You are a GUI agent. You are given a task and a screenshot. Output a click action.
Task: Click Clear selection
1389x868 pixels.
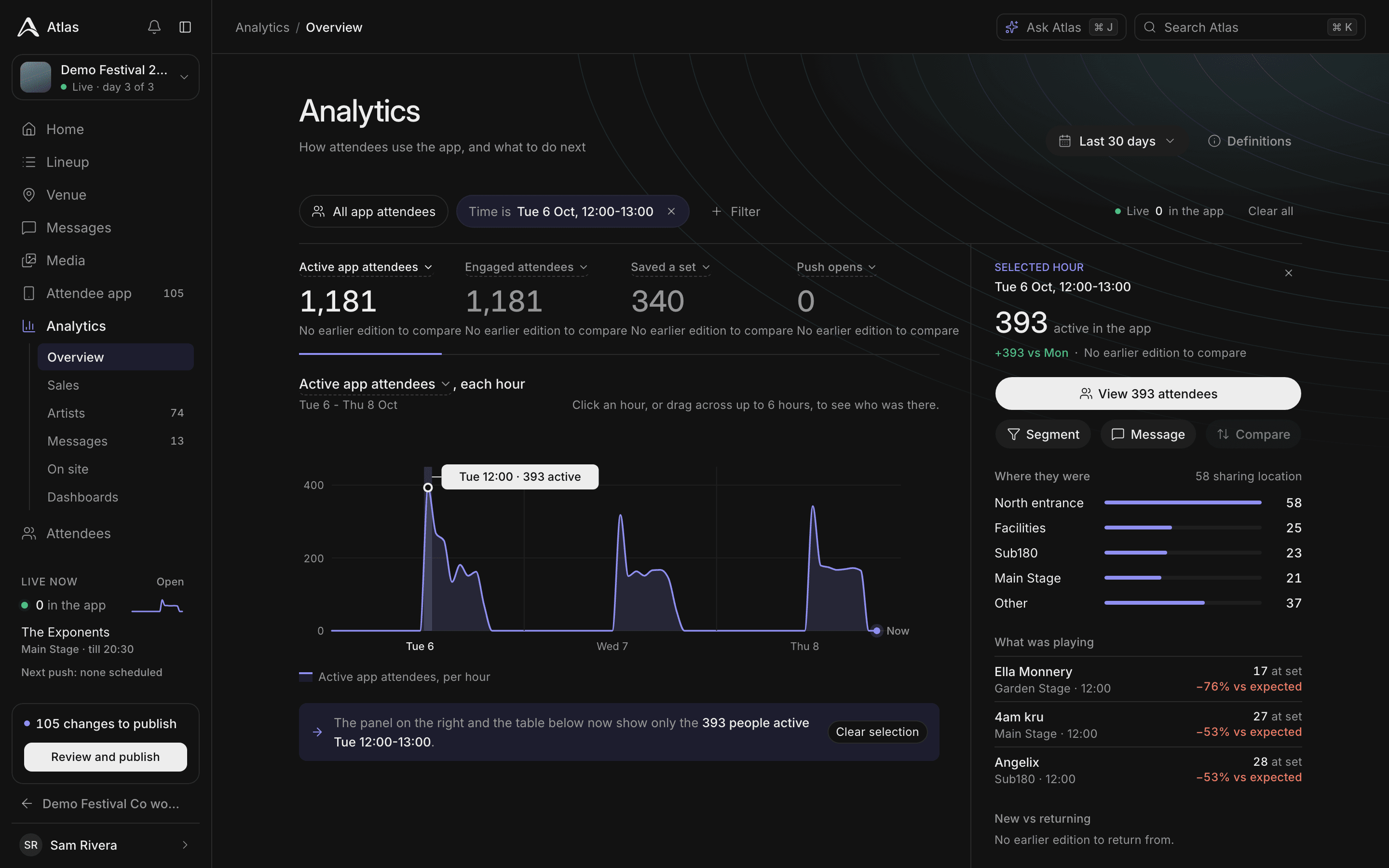tap(877, 732)
